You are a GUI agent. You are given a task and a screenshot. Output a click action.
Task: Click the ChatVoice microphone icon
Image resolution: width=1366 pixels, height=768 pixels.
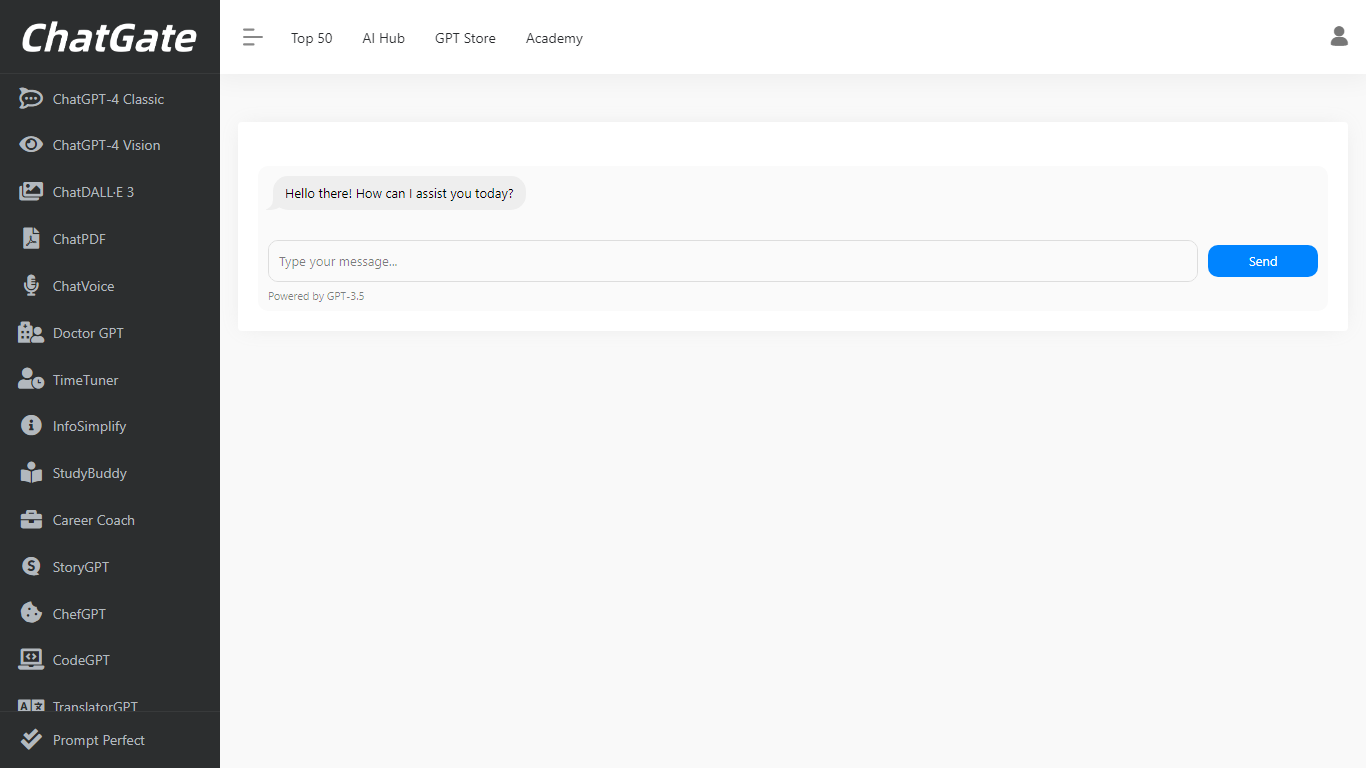31,286
